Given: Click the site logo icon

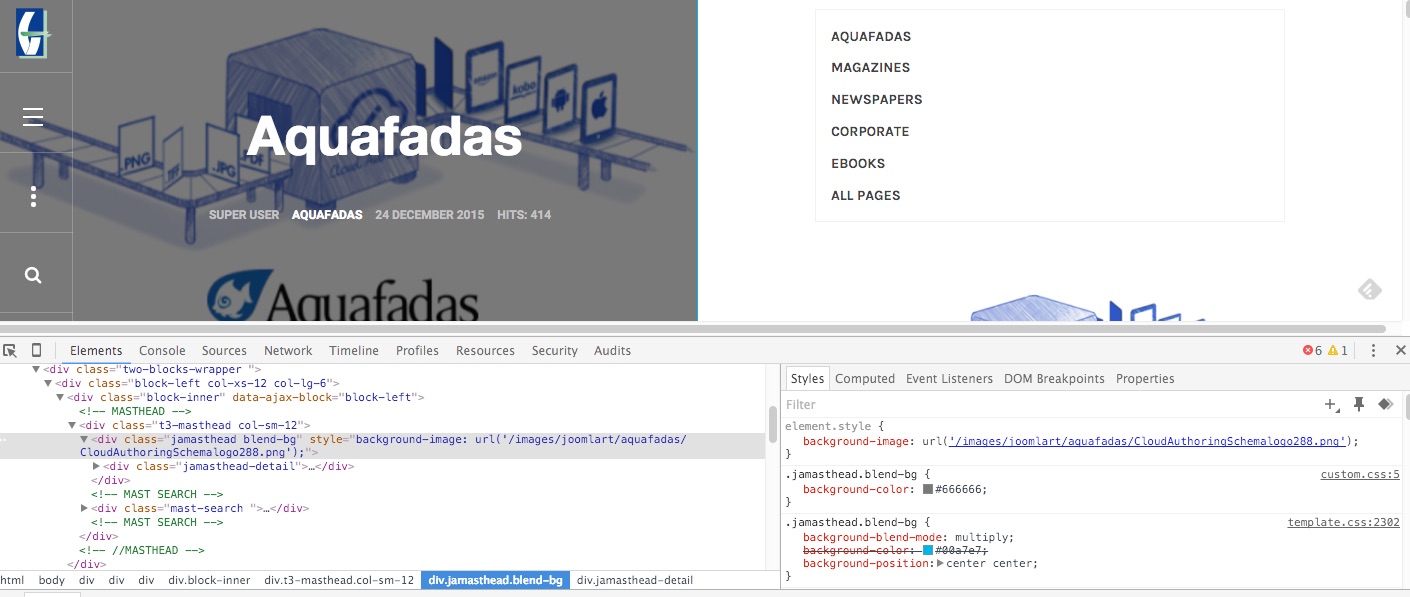Looking at the screenshot, I should pyautogui.click(x=32, y=33).
